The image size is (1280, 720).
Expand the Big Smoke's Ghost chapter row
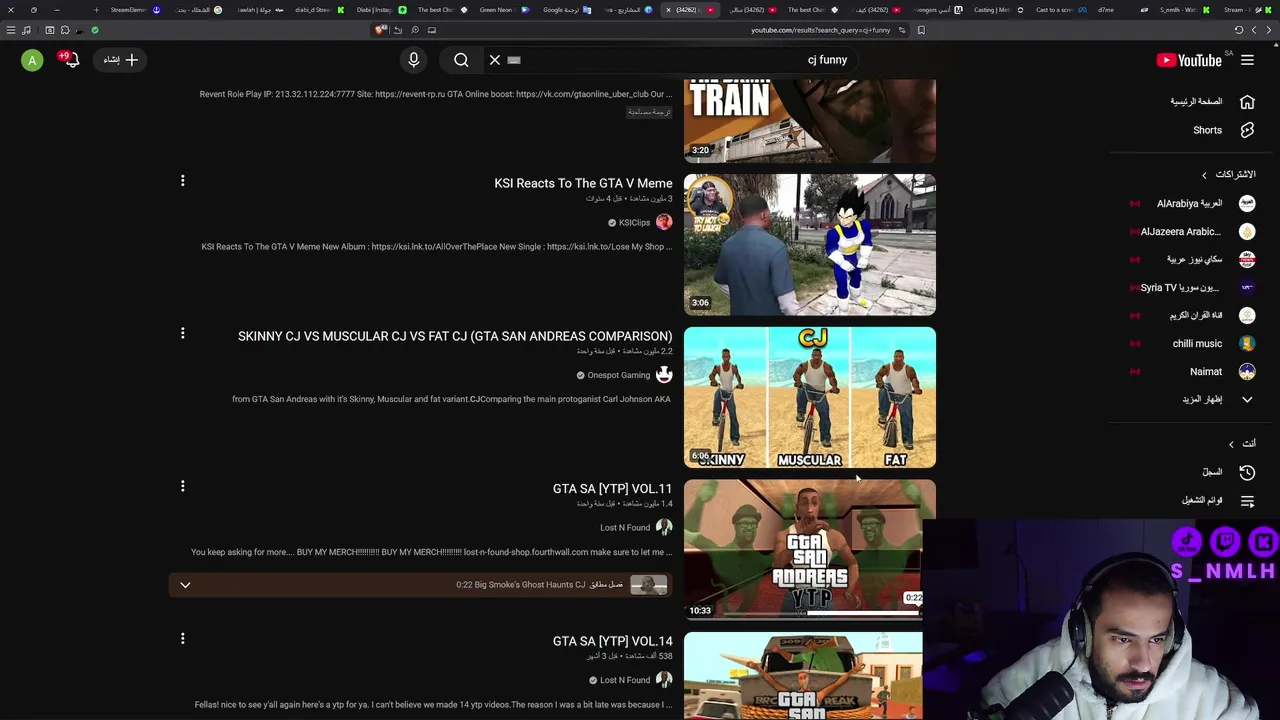[420, 585]
